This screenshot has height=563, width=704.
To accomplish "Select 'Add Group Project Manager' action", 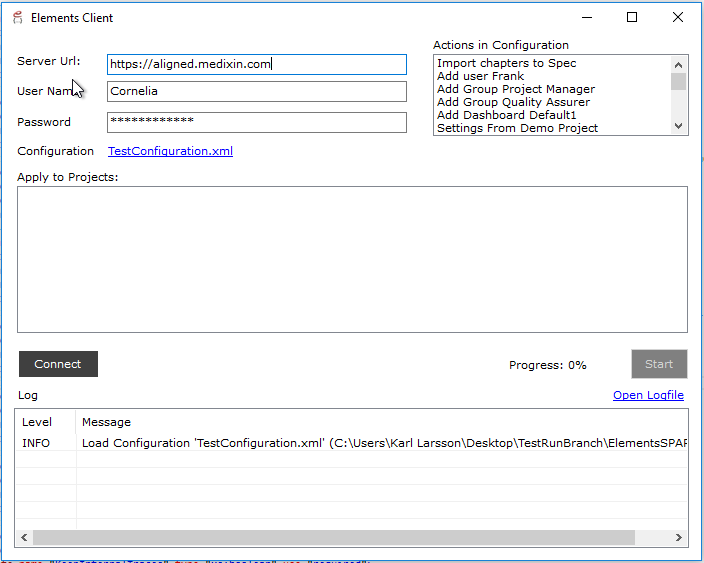I will [x=515, y=89].
